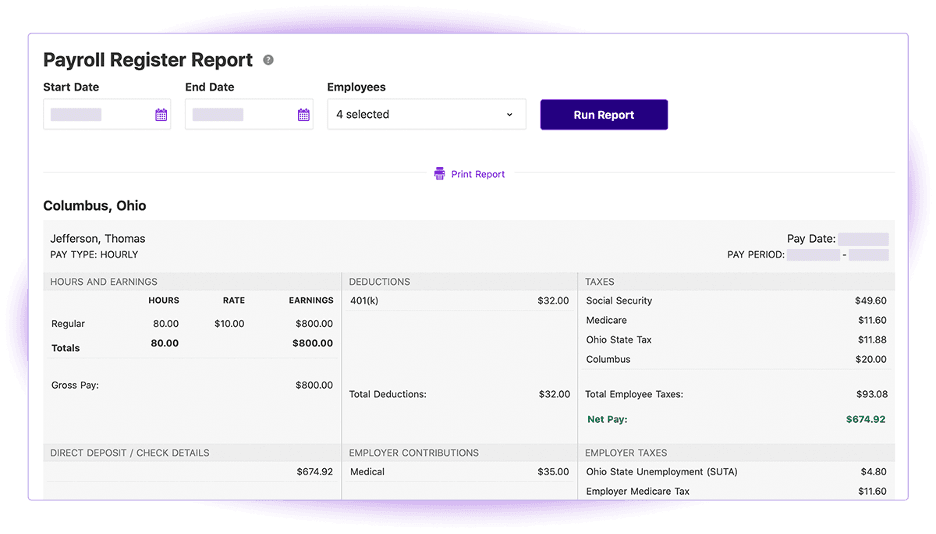Image resolution: width=936 pixels, height=534 pixels.
Task: Click into the End Date input field
Action: click(x=238, y=115)
